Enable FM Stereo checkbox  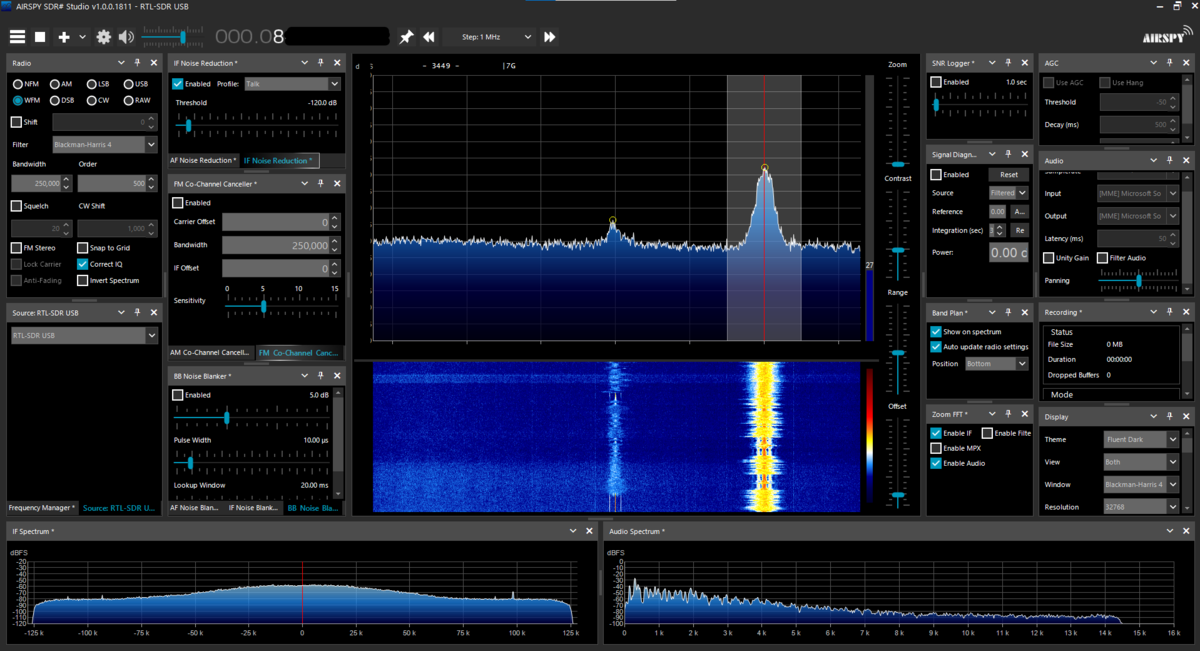[x=16, y=247]
